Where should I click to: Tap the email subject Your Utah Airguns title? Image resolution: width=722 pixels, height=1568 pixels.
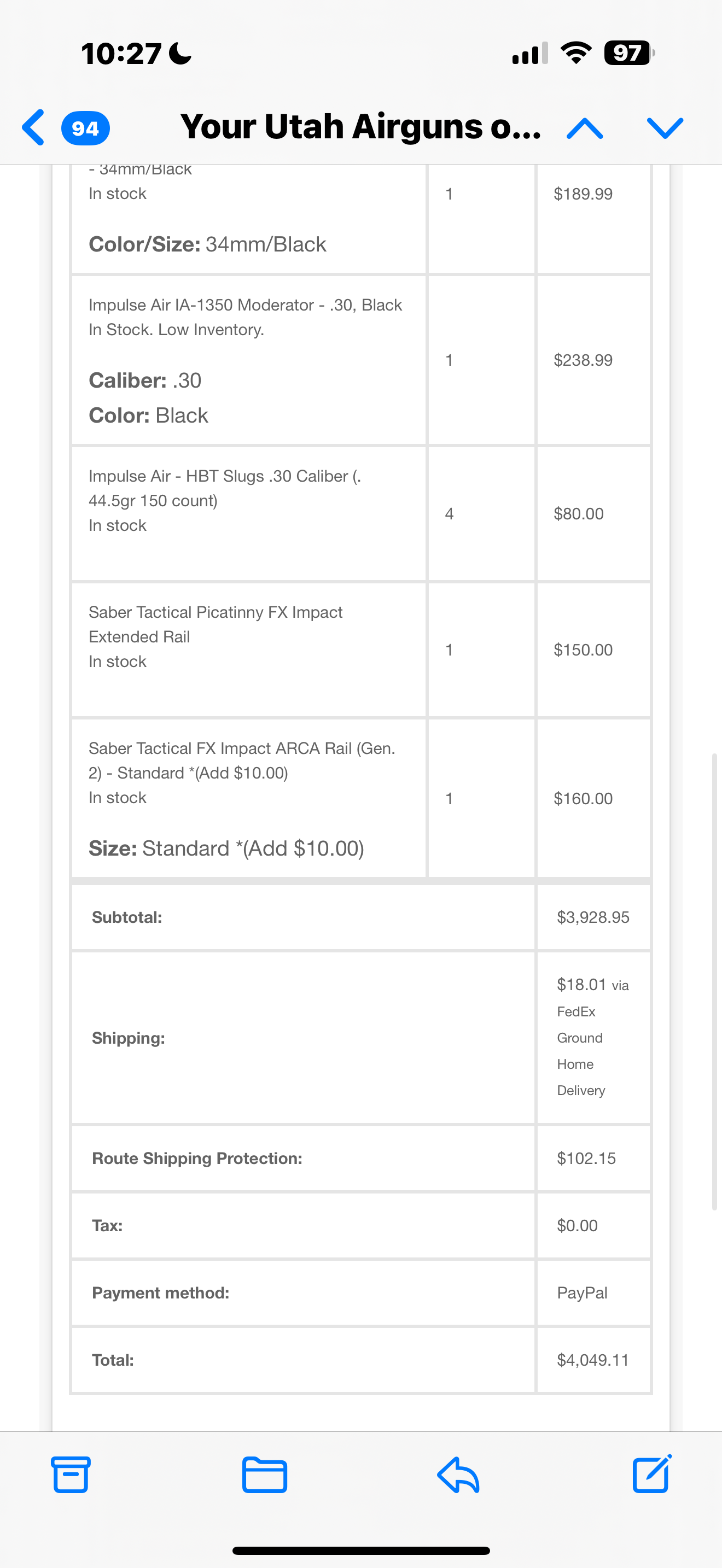pos(360,127)
